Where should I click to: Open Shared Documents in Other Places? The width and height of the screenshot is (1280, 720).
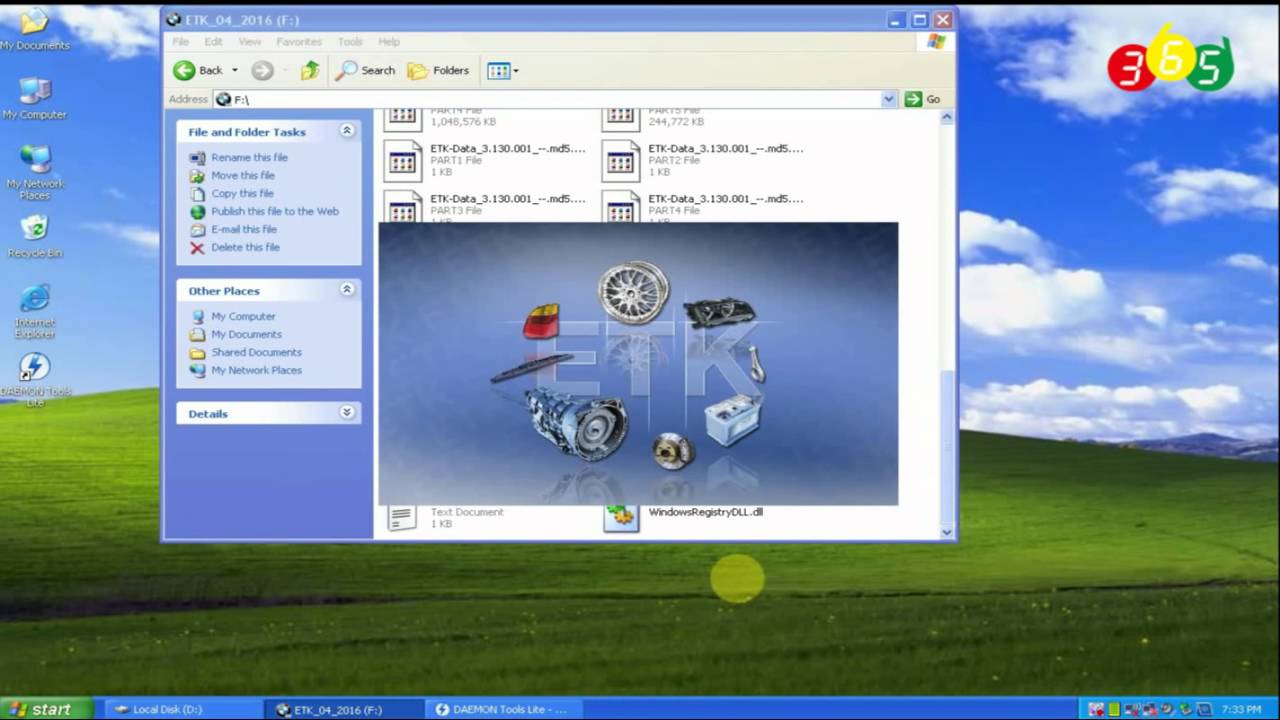click(256, 352)
